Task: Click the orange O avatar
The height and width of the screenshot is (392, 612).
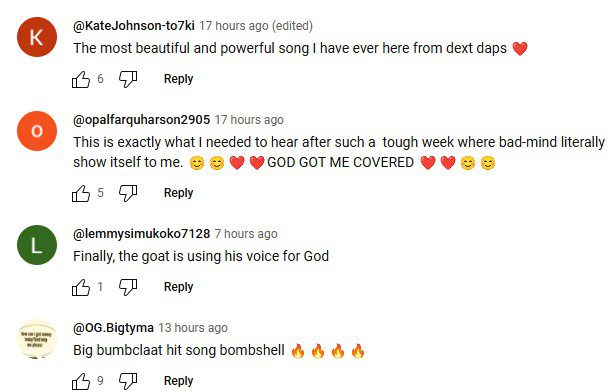Action: pos(37,131)
